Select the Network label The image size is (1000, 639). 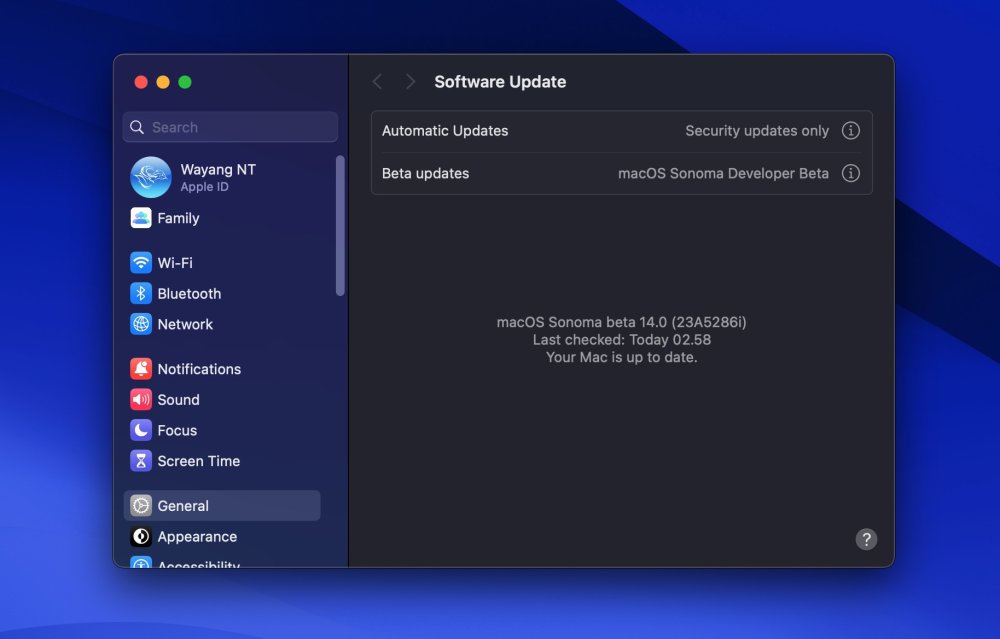click(185, 324)
